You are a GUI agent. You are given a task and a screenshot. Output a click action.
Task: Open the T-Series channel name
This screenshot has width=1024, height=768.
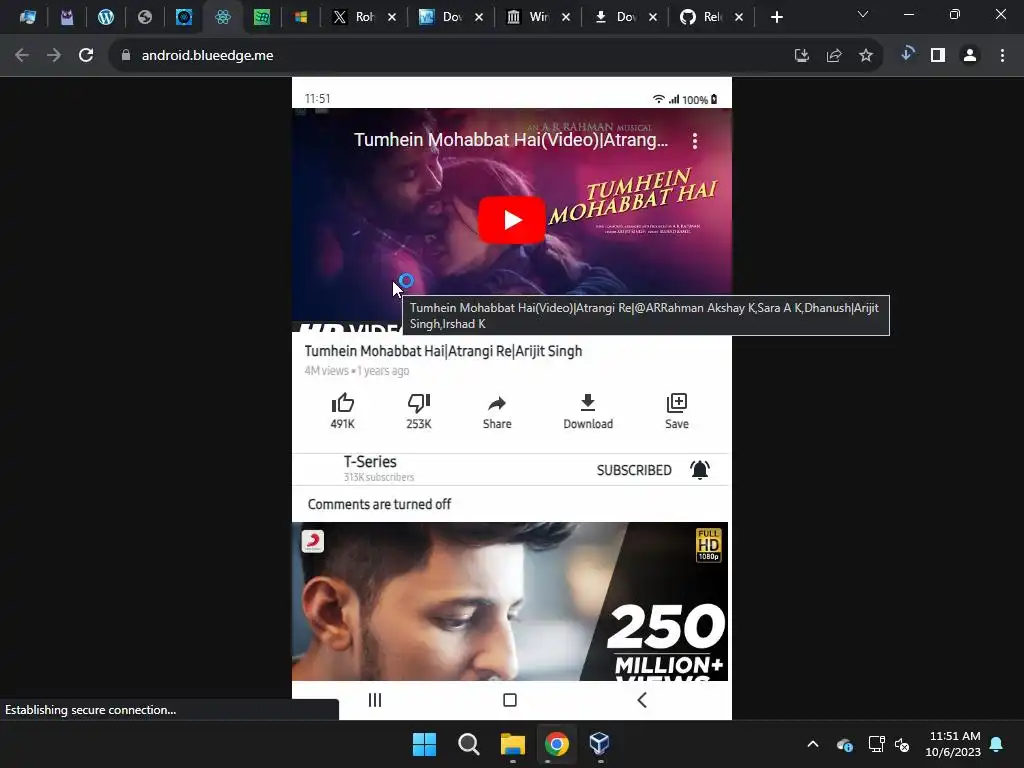[370, 462]
